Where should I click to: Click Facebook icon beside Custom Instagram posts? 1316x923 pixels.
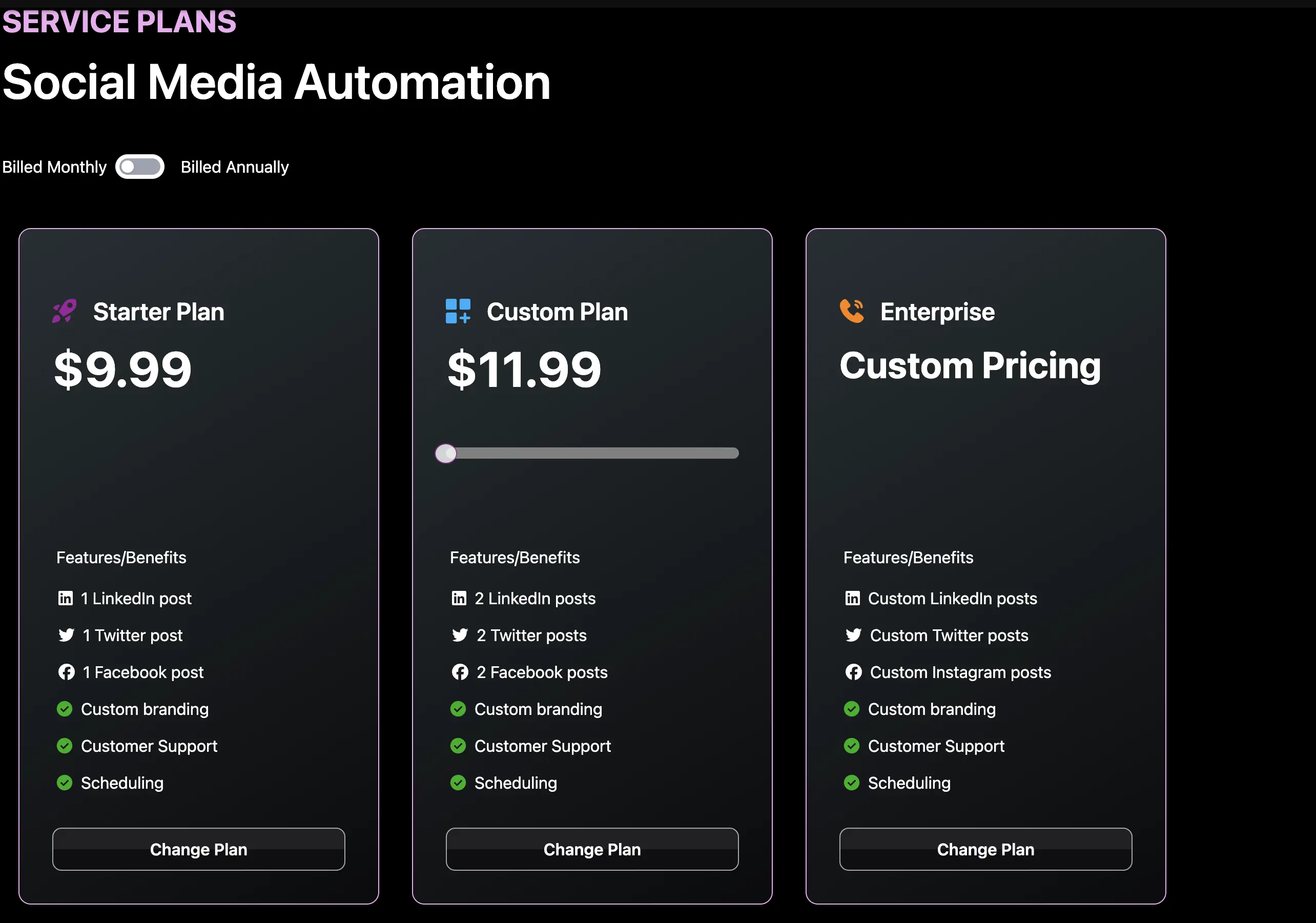click(853, 672)
